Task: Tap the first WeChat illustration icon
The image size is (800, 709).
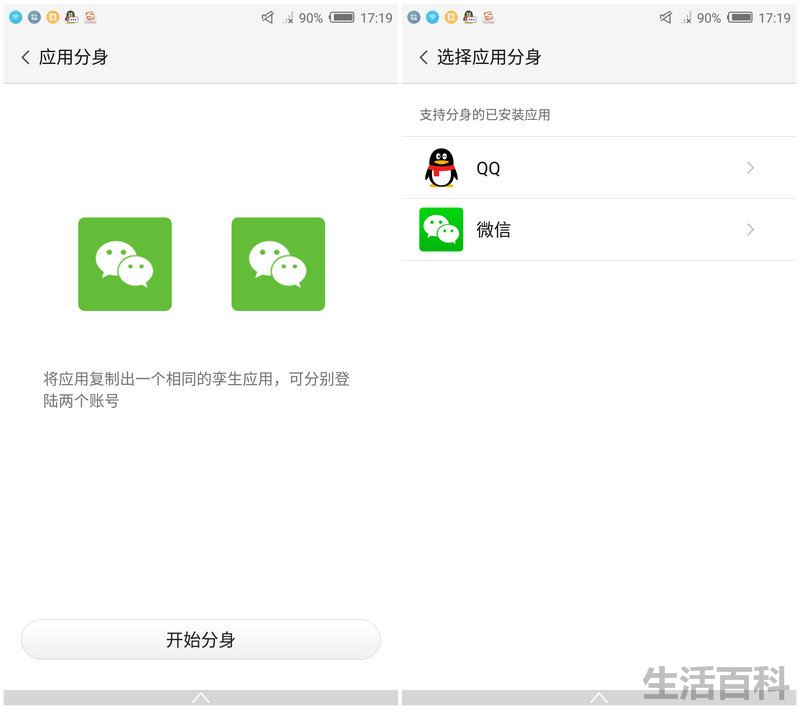Action: [x=124, y=264]
